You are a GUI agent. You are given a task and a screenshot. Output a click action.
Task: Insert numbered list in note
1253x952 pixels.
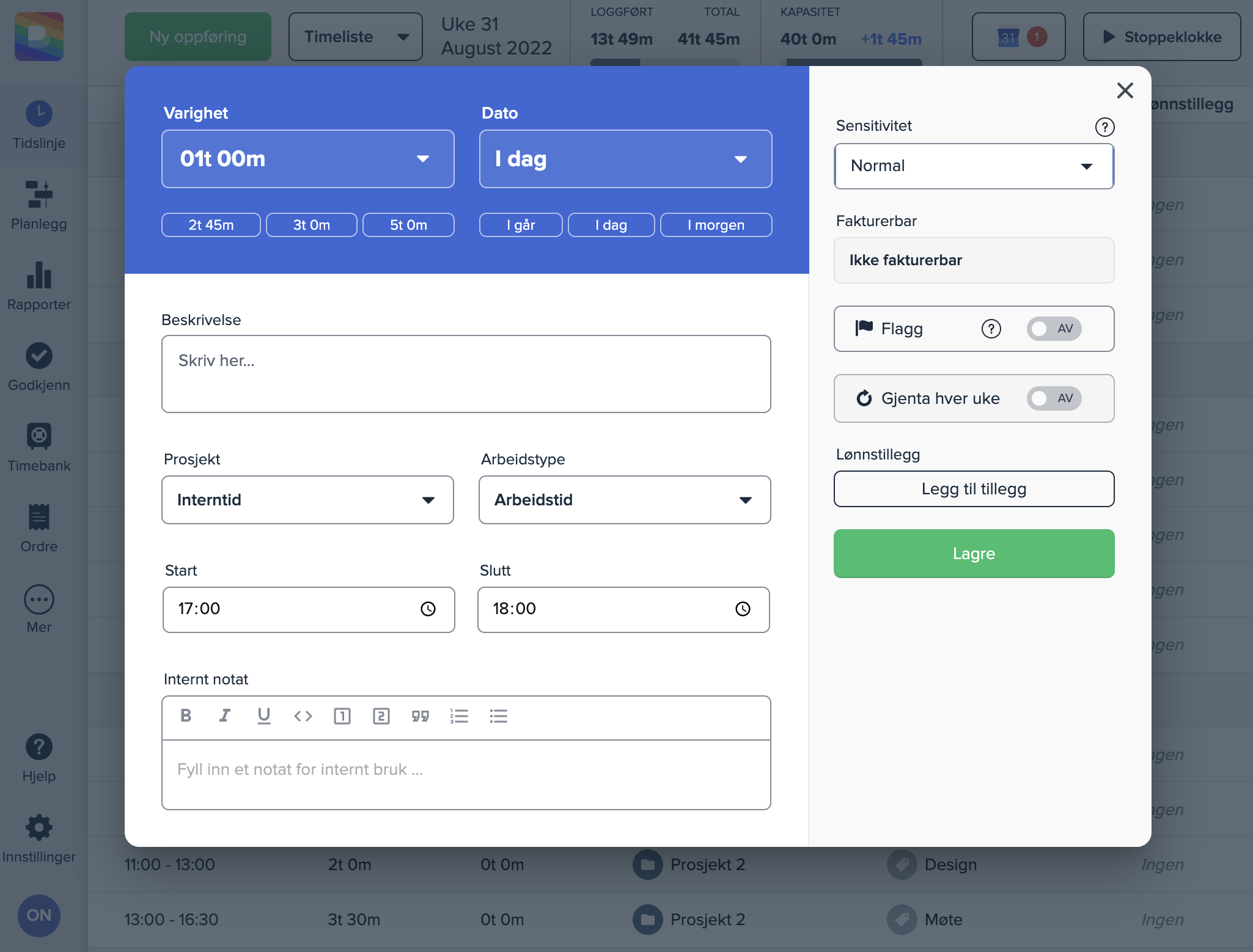(x=459, y=716)
